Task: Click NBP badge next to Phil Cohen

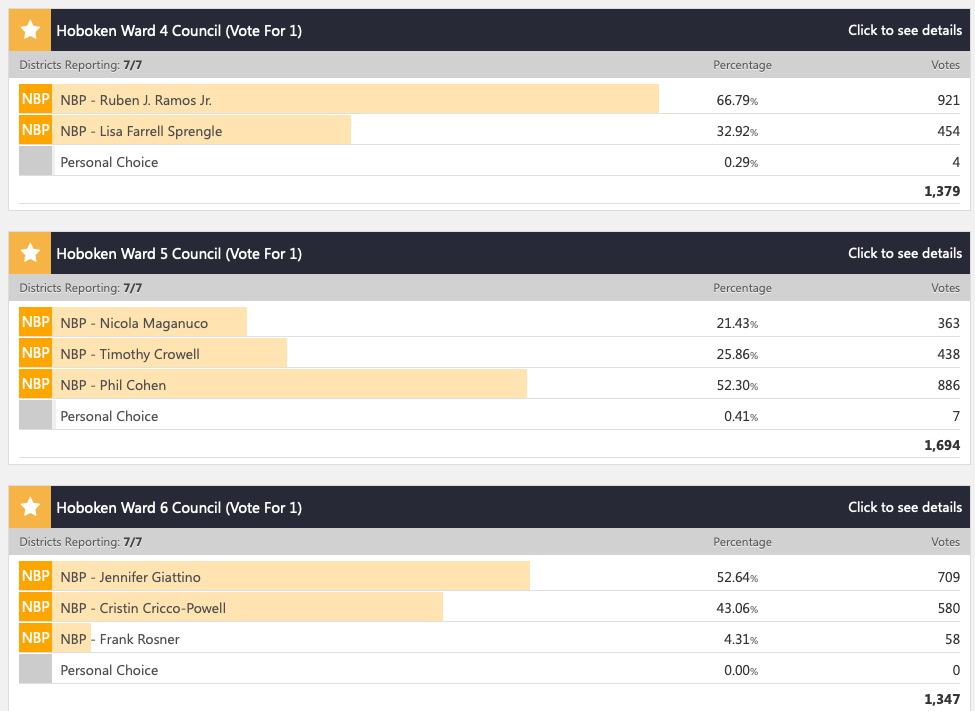Action: pyautogui.click(x=35, y=384)
